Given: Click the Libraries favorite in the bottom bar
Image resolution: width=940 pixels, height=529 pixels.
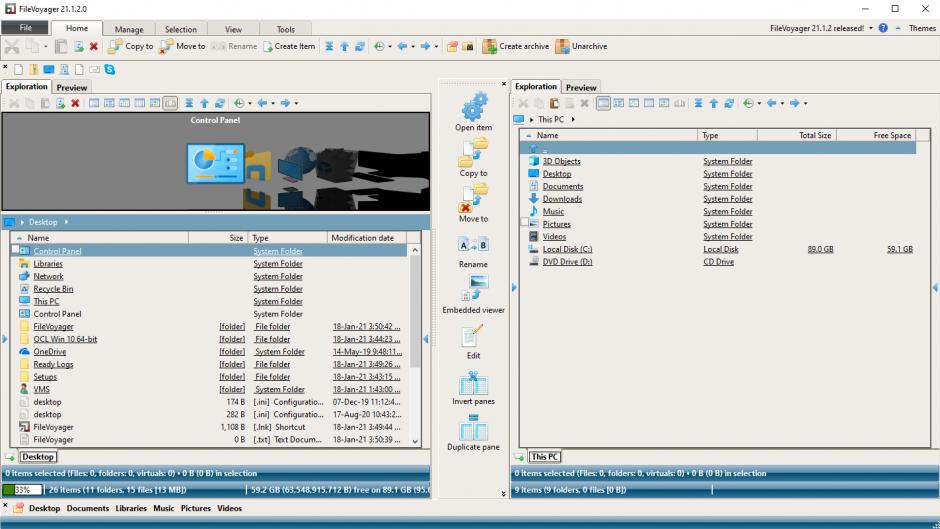Looking at the screenshot, I should [x=131, y=508].
